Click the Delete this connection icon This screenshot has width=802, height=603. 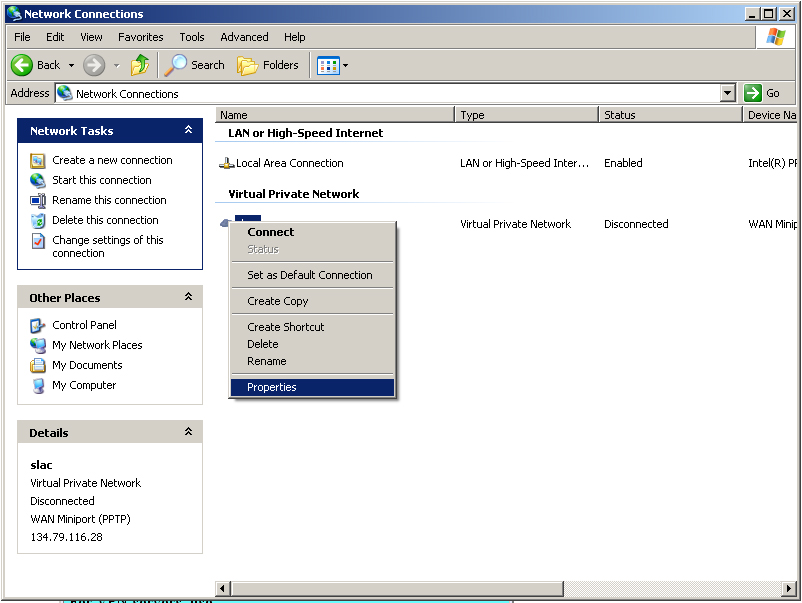pyautogui.click(x=37, y=220)
